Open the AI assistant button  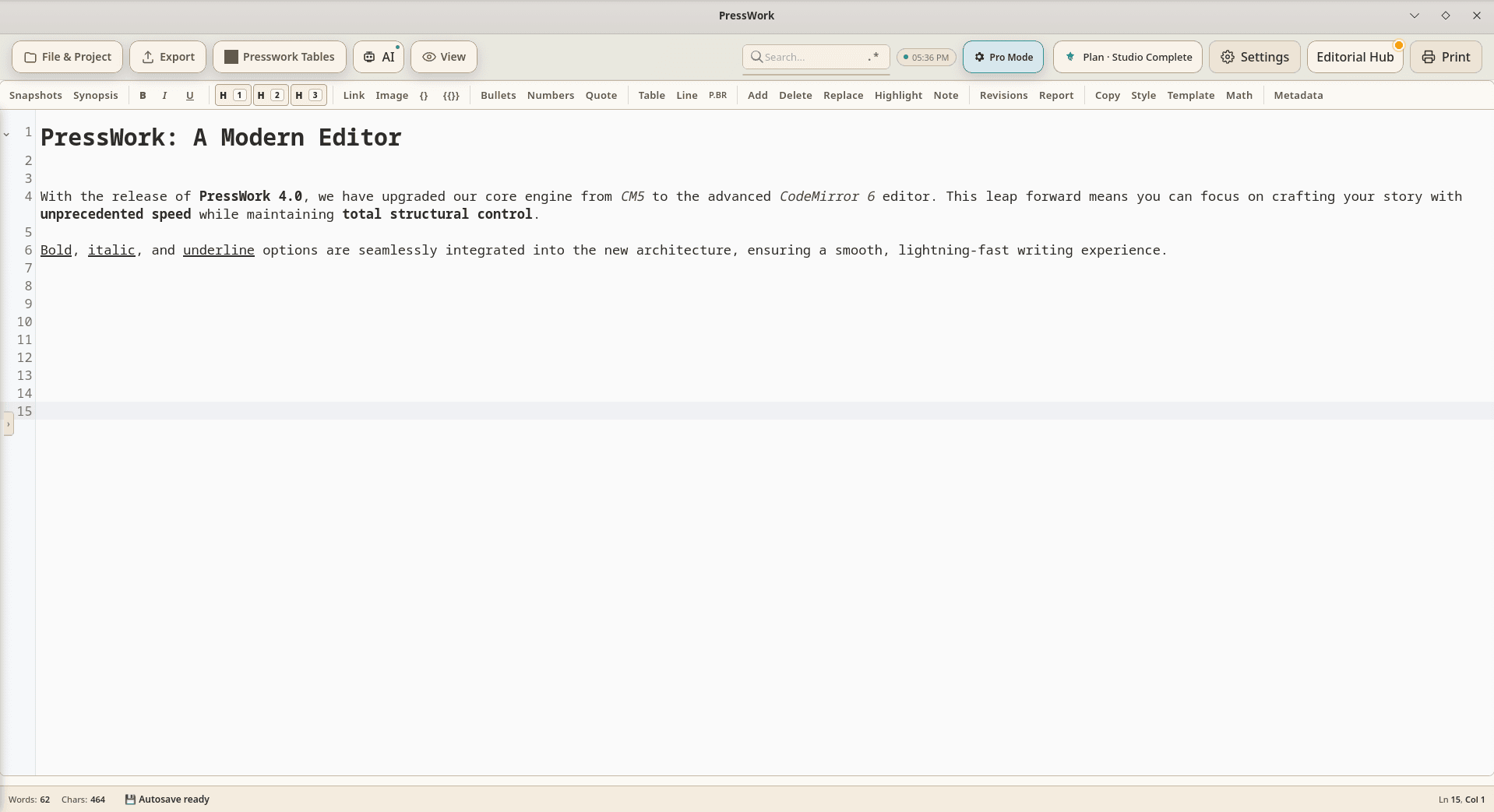click(379, 57)
